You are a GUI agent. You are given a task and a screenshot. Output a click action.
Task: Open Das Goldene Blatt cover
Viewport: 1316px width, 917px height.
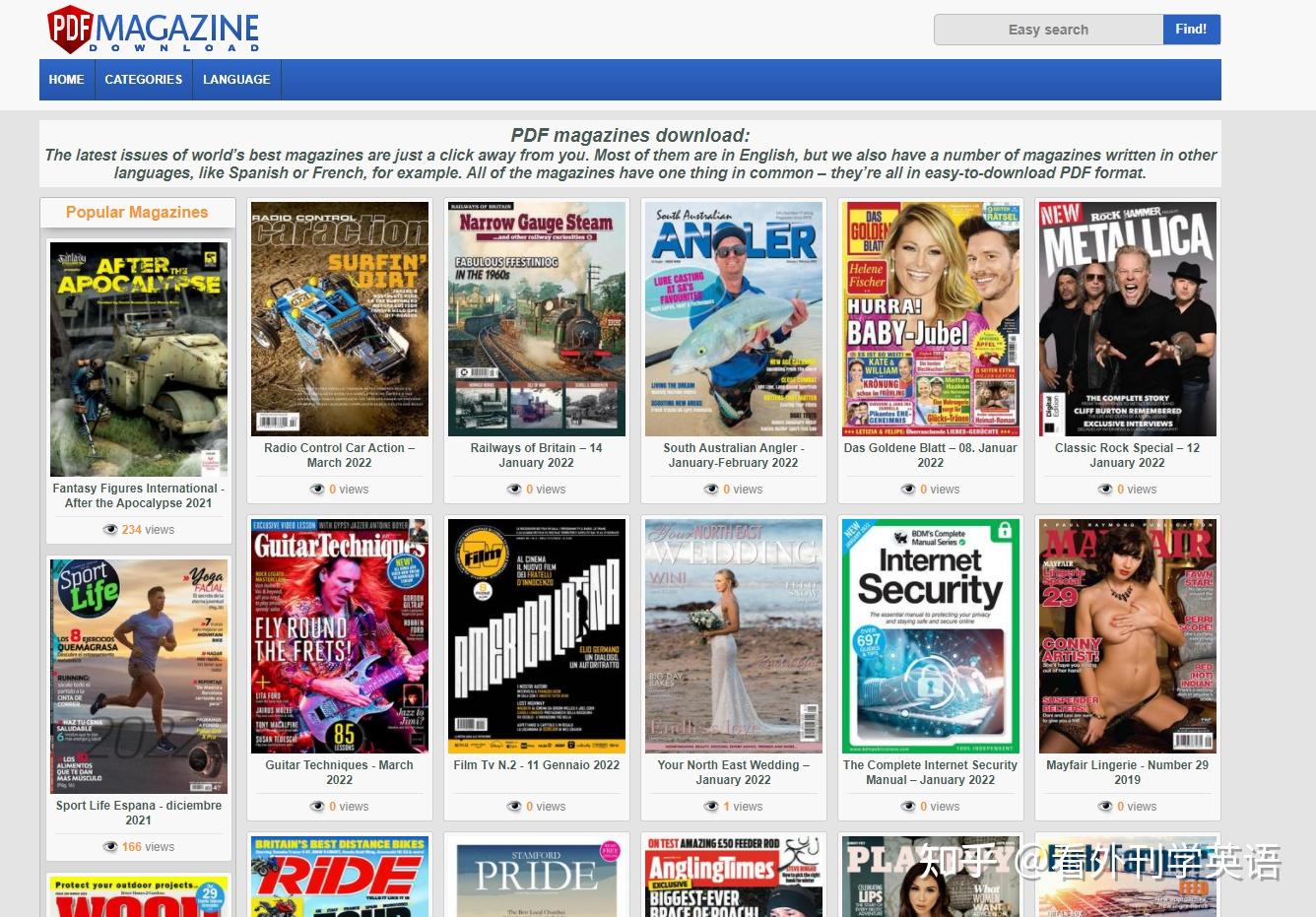pyautogui.click(x=931, y=319)
